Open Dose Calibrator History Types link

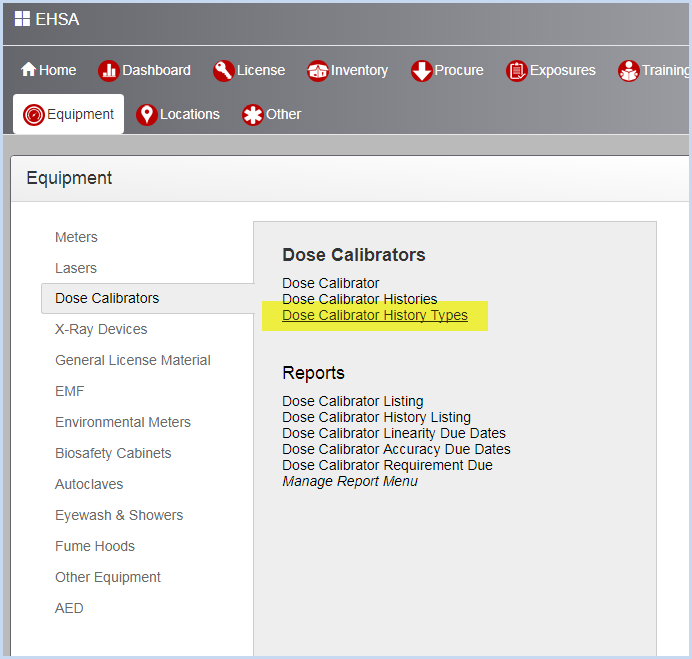(375, 315)
